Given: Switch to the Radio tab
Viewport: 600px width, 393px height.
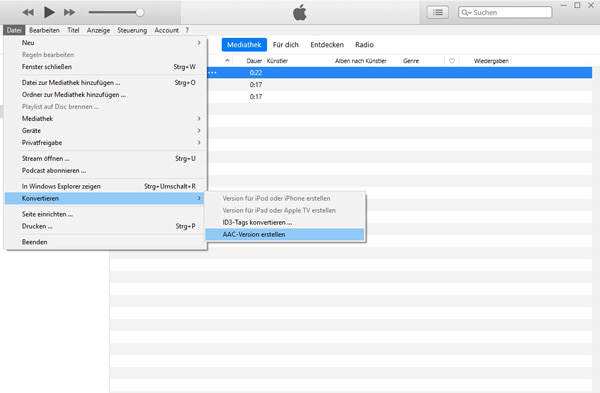Looking at the screenshot, I should coord(364,45).
